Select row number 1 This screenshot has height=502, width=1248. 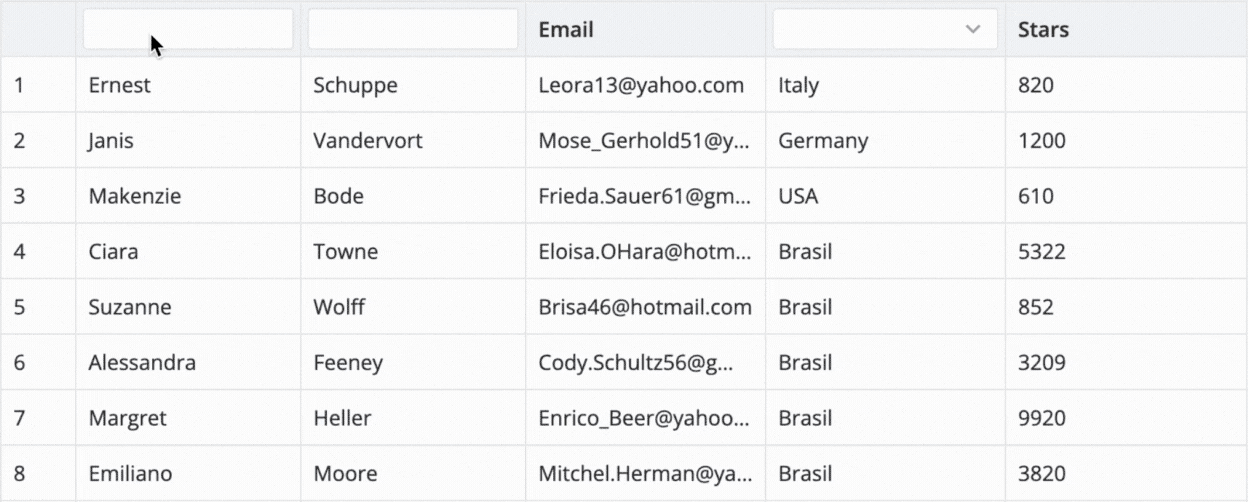click(19, 86)
